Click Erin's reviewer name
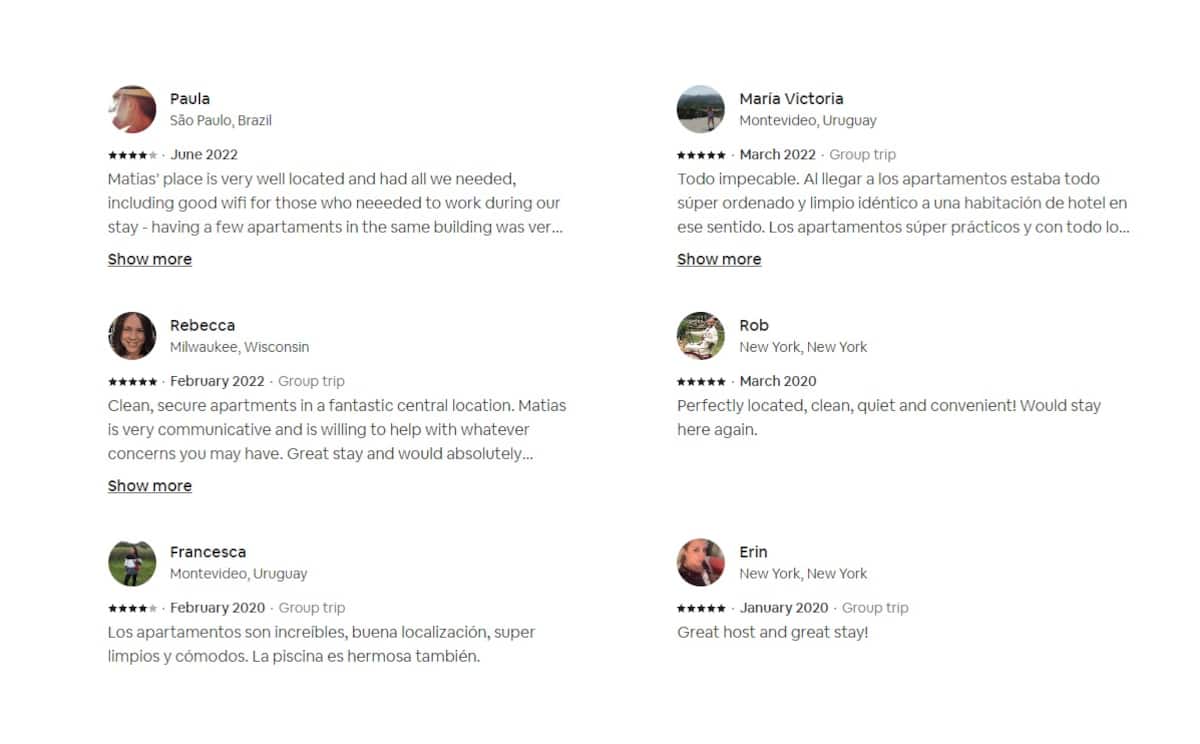 click(753, 552)
